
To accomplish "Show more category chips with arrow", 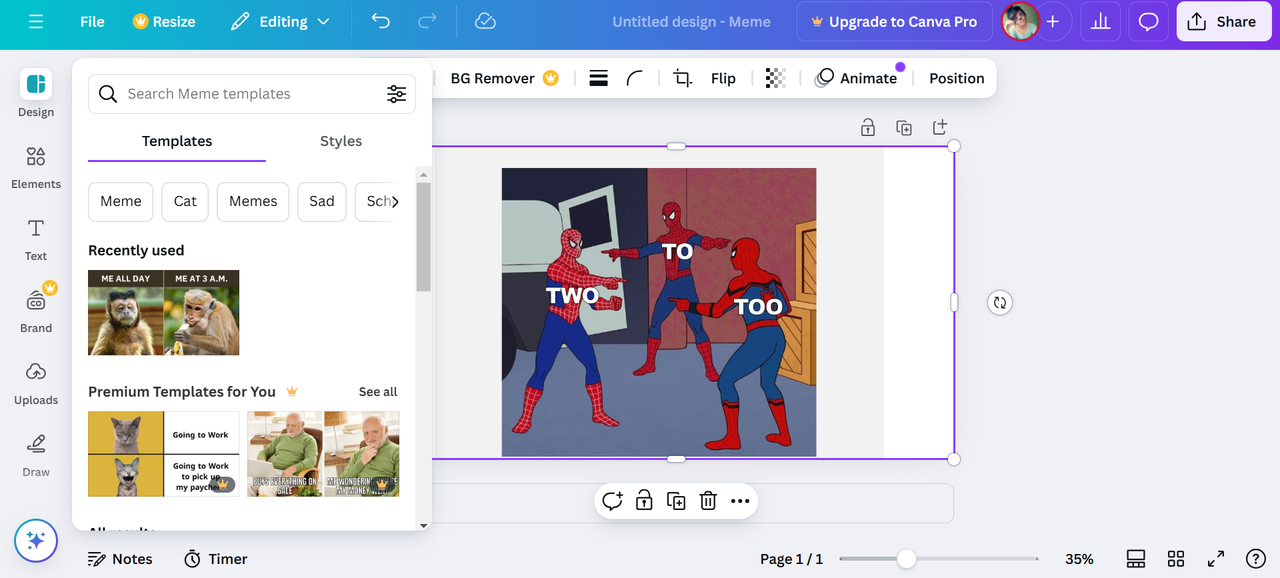I will (395, 201).
